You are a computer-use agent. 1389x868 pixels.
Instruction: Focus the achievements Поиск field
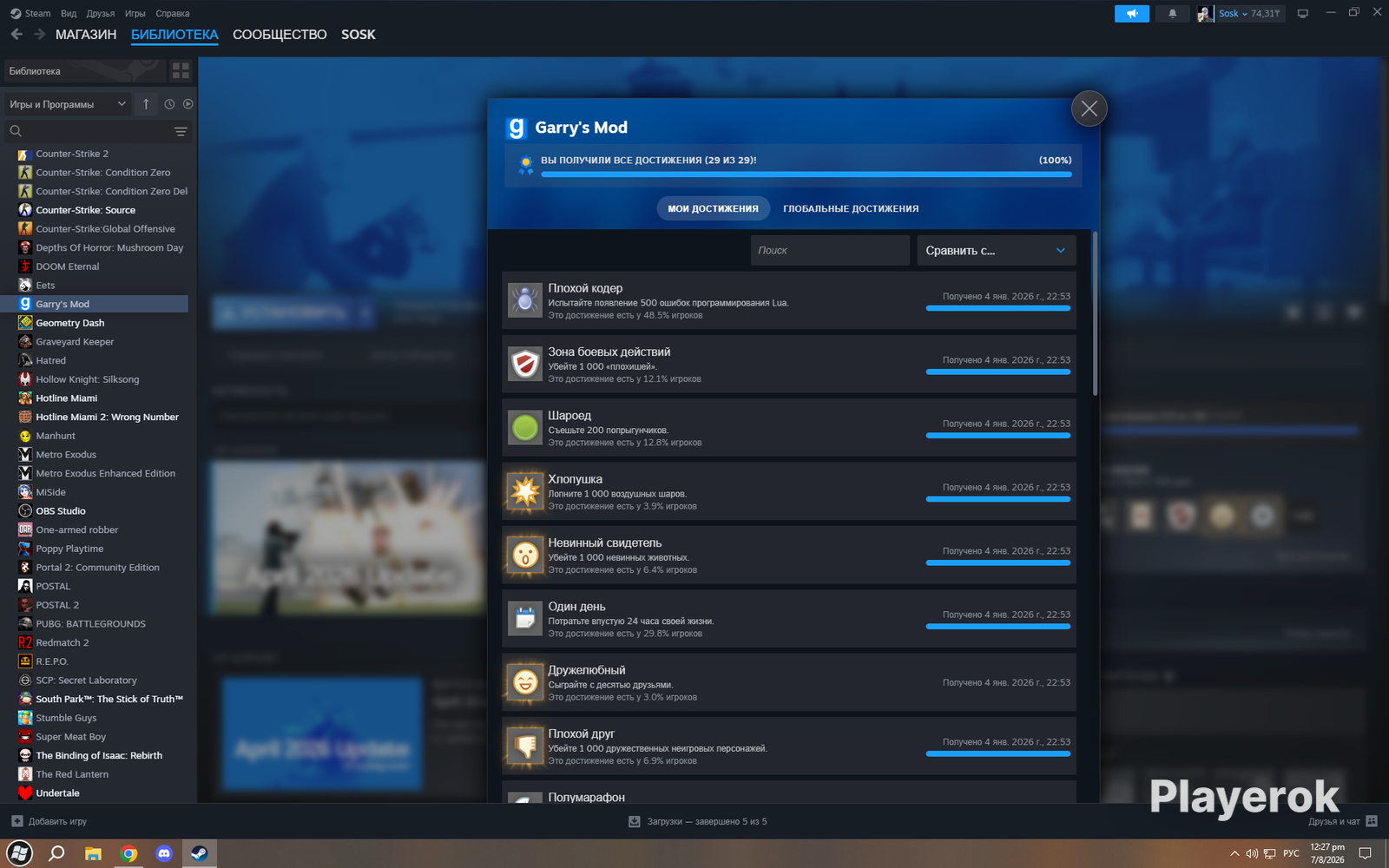(830, 251)
